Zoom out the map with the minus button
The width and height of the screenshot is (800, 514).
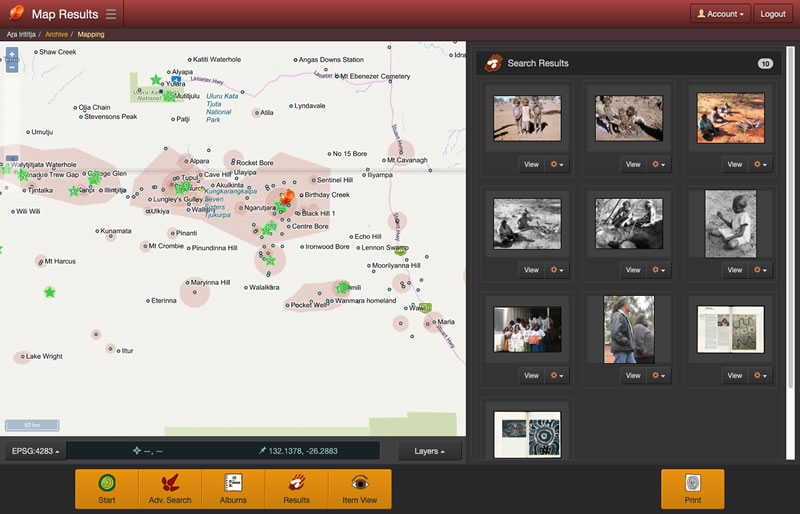(12, 67)
